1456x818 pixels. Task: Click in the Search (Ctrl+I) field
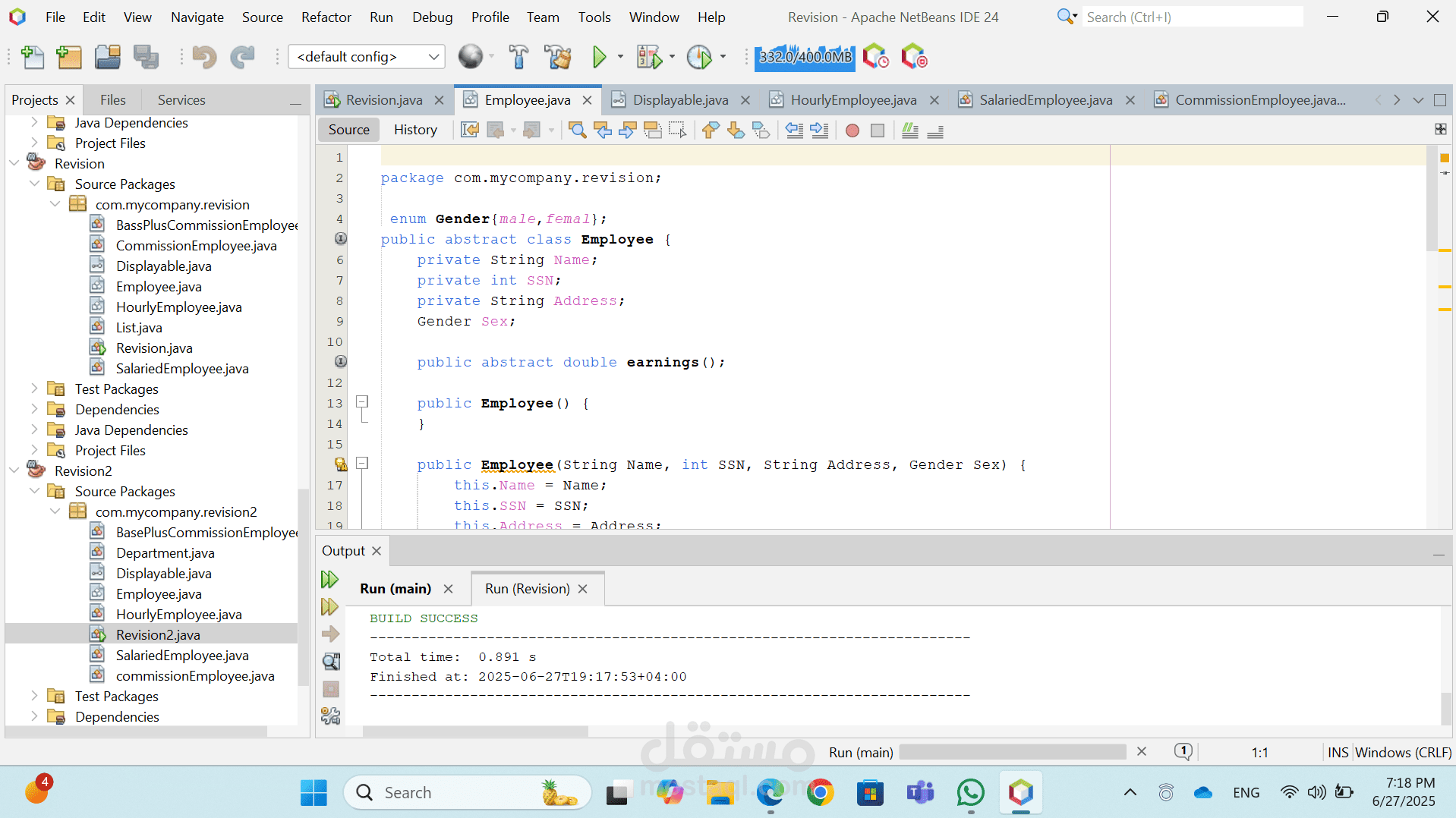pyautogui.click(x=1192, y=17)
